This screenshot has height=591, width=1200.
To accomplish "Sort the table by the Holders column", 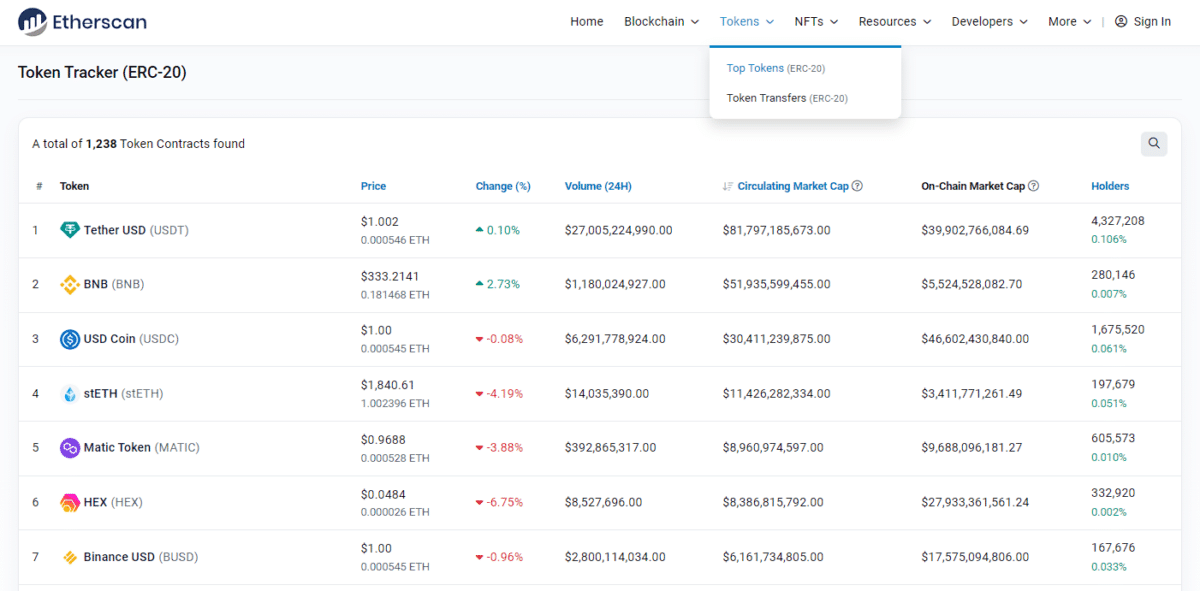I will tap(1112, 185).
